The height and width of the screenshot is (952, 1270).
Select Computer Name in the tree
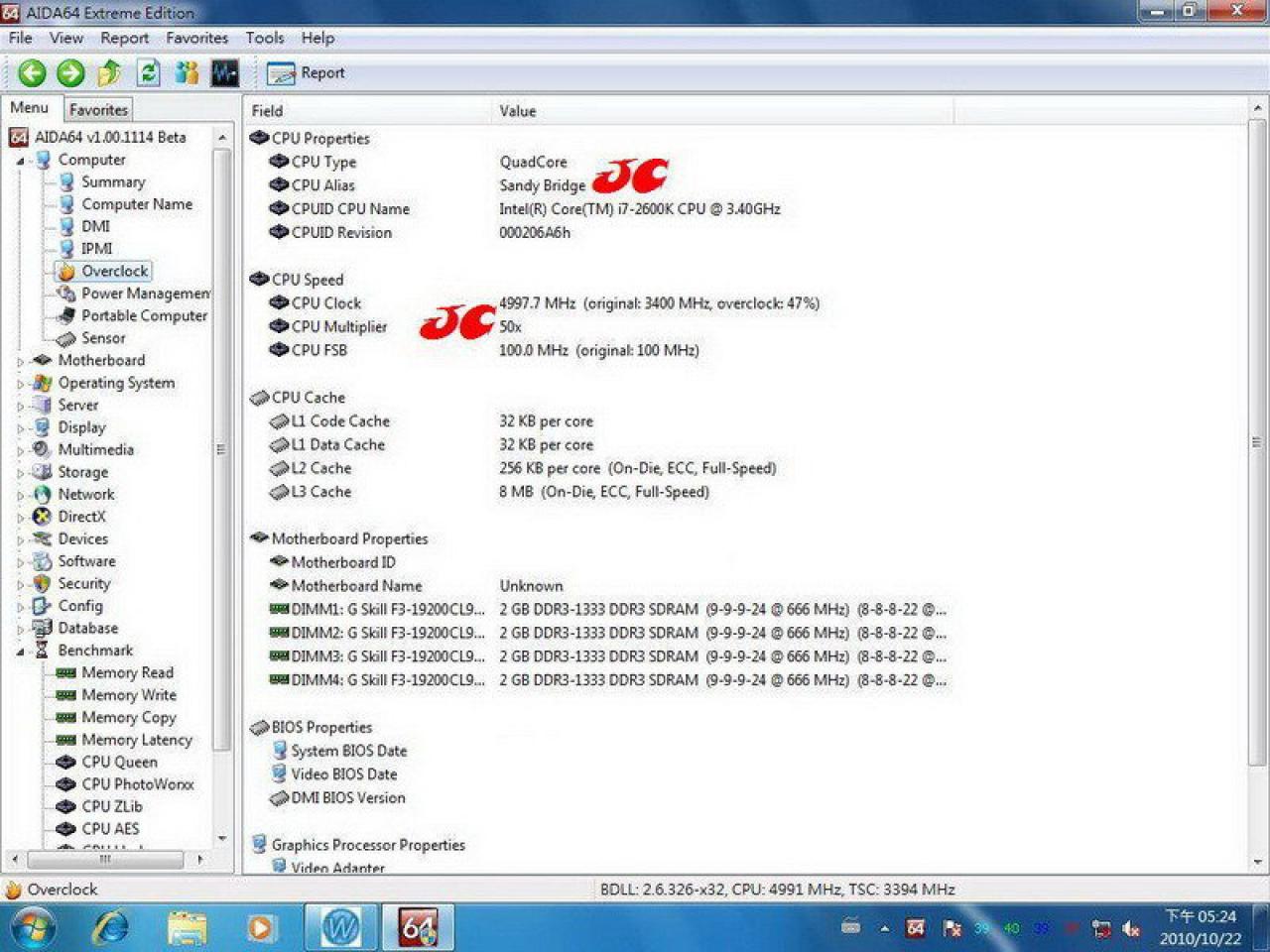click(137, 203)
